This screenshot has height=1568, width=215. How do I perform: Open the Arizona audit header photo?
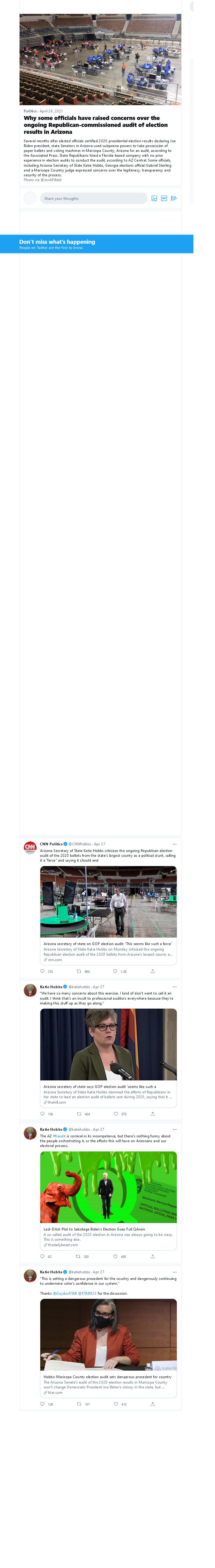[100, 59]
